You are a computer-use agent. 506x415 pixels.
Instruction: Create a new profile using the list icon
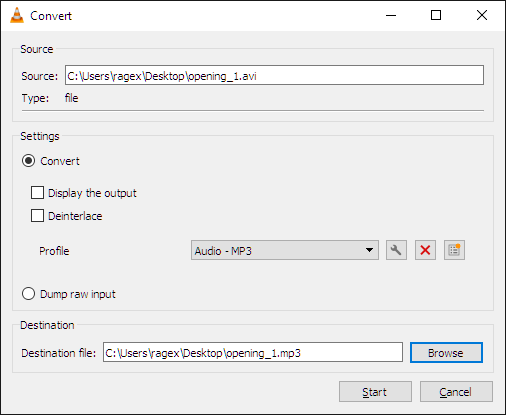coord(454,250)
